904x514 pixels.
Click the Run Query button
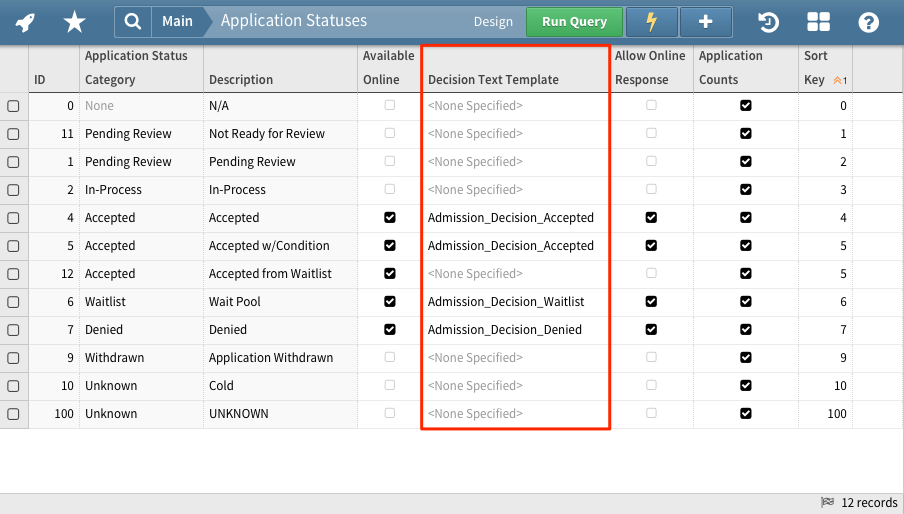point(574,22)
